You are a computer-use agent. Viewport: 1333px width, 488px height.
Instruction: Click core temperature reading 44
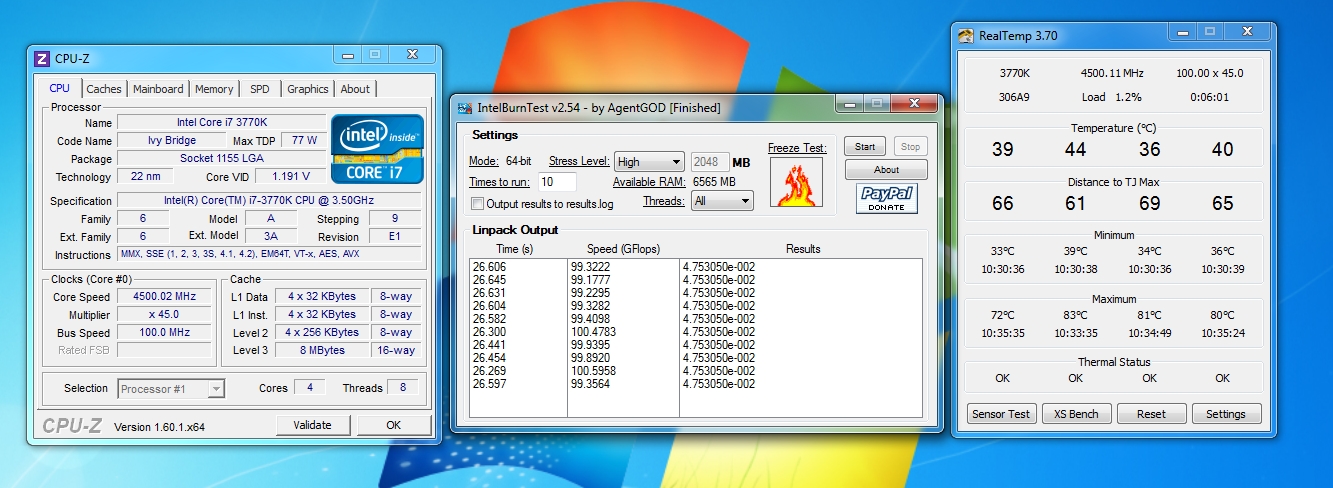[x=1076, y=150]
